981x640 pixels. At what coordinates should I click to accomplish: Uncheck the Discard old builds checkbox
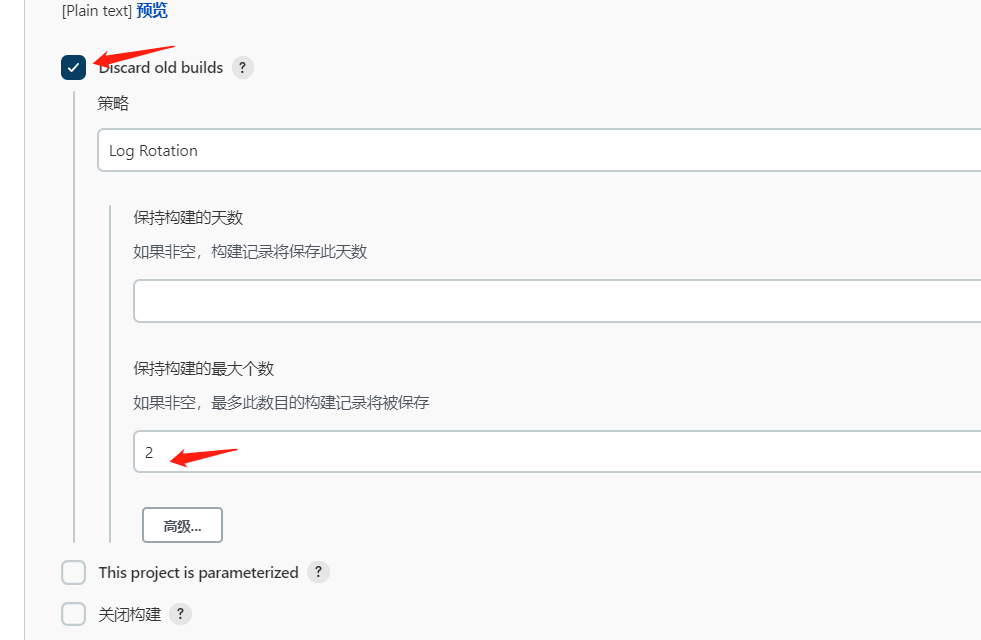pyautogui.click(x=74, y=68)
